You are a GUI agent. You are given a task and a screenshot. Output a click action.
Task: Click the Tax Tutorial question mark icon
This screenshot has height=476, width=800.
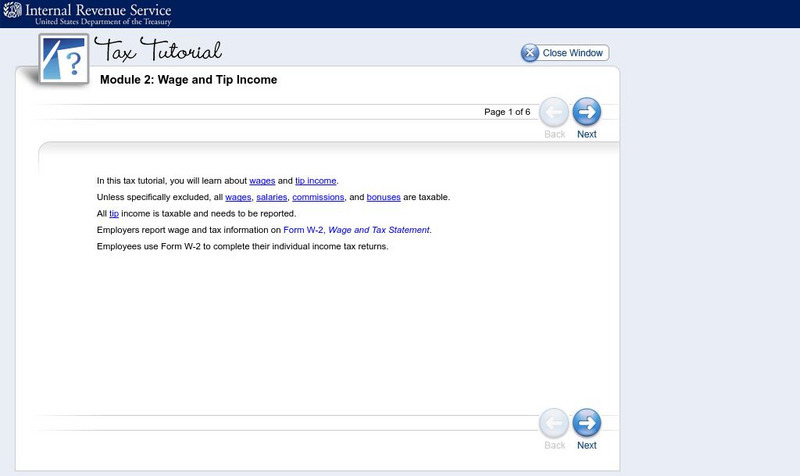click(x=64, y=59)
